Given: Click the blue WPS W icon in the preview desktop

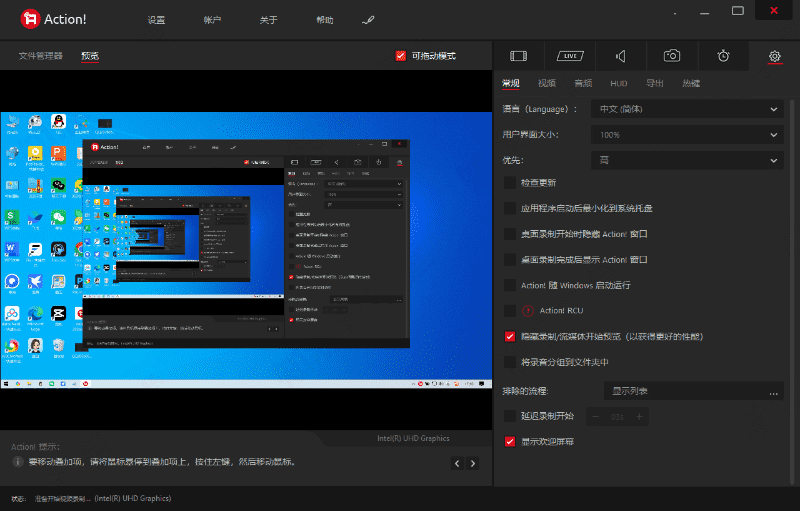Looking at the screenshot, I should click(x=12, y=249).
